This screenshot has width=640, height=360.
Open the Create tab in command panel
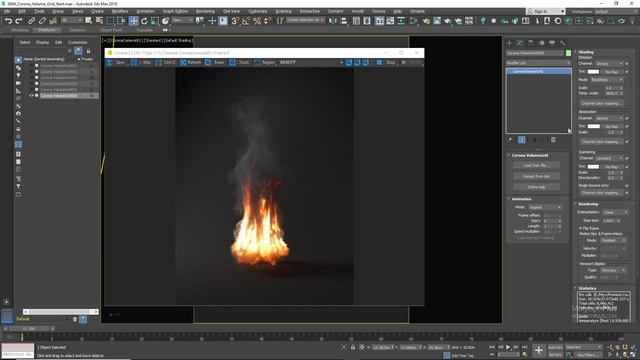(x=509, y=43)
